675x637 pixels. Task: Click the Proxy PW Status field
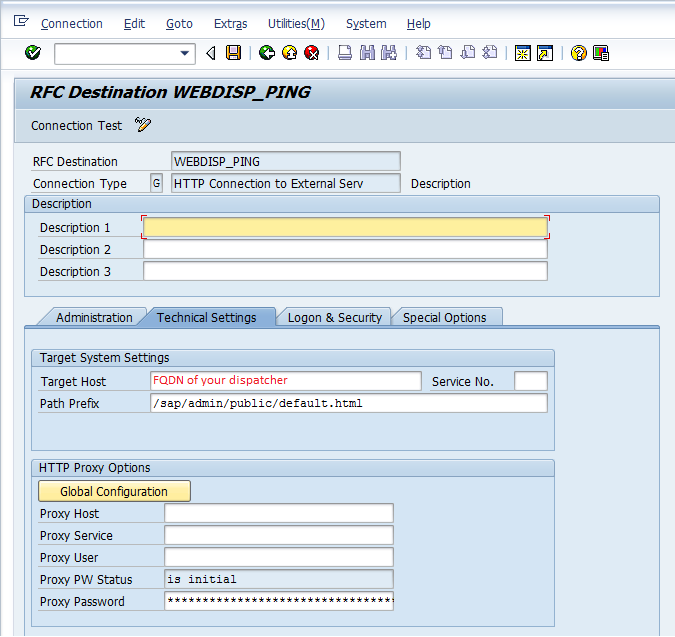(279, 579)
